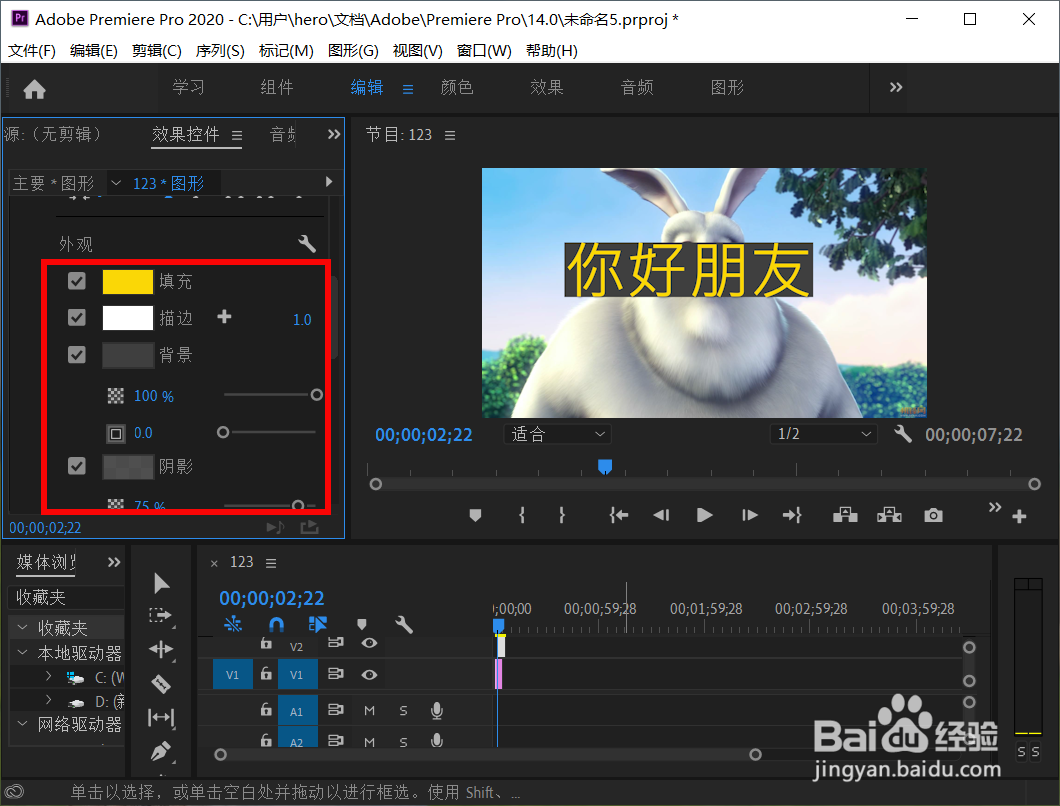Uncheck the 描边 stroke checkbox
Image resolution: width=1060 pixels, height=806 pixels.
click(77, 317)
